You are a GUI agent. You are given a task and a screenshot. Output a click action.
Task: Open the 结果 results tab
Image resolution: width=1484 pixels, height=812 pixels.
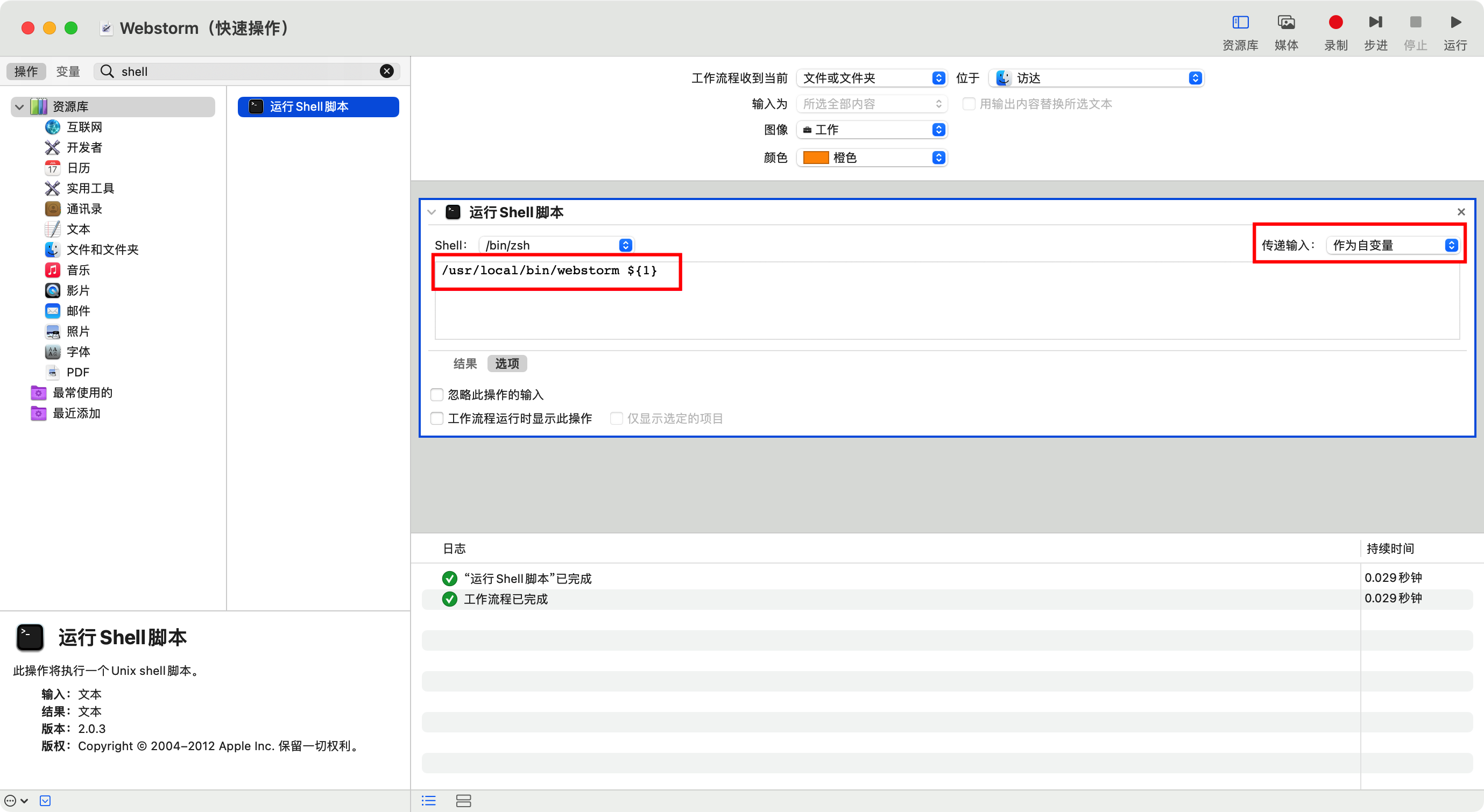[x=464, y=364]
